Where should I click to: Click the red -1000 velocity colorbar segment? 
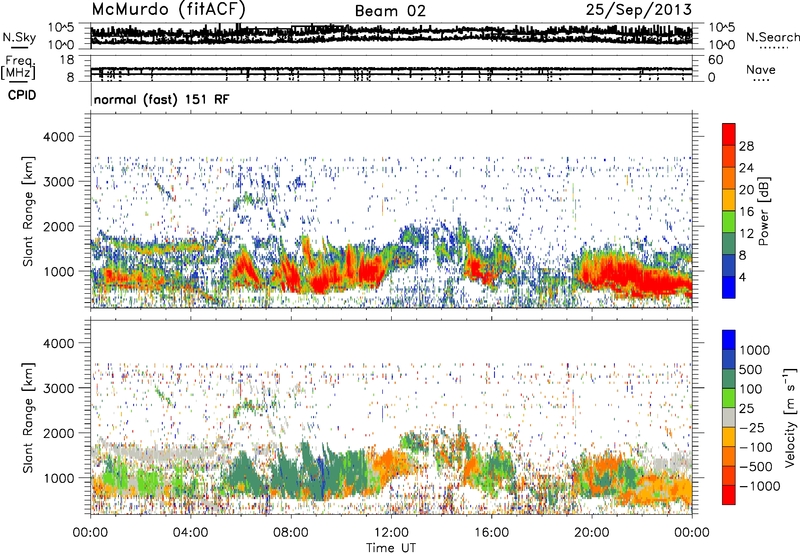click(729, 495)
